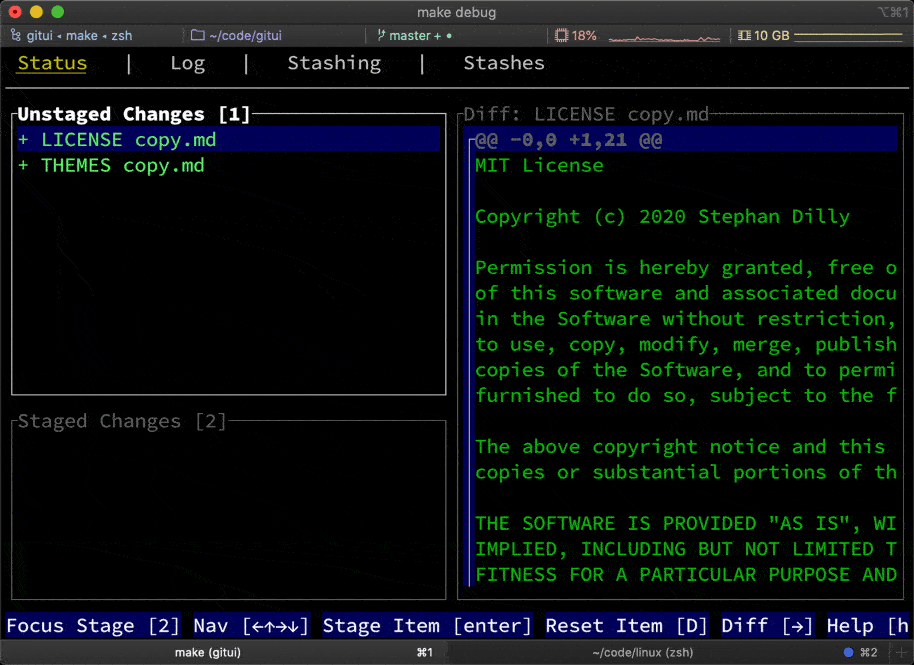The width and height of the screenshot is (914, 665).
Task: Click the git branch icon beside master
Action: tap(381, 35)
